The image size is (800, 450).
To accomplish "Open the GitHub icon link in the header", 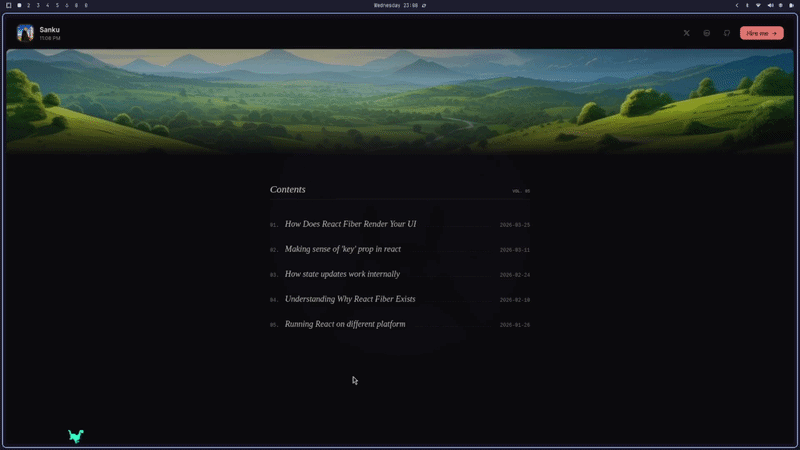I will 727,33.
